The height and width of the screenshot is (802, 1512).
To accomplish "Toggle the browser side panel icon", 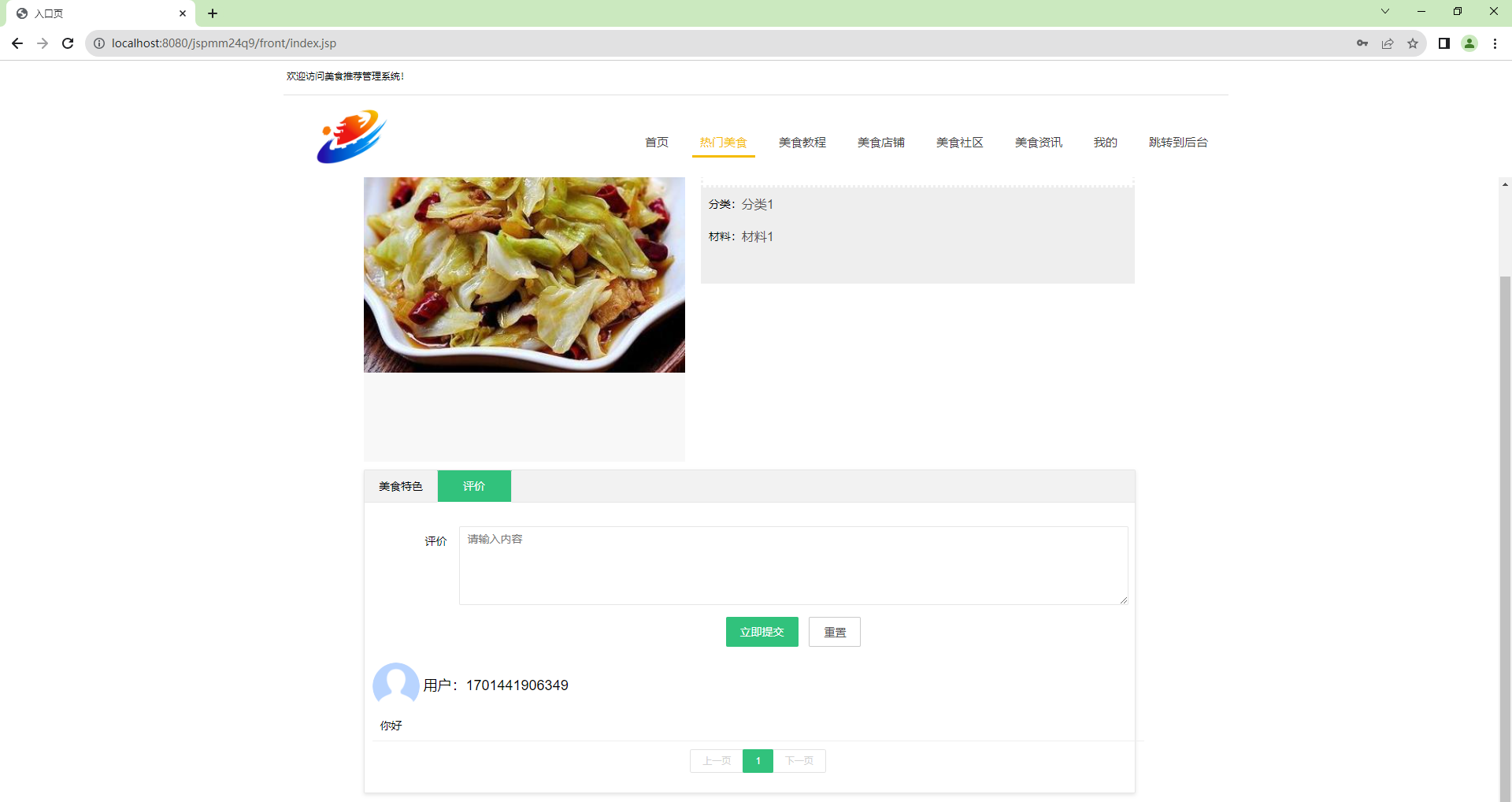I will click(x=1443, y=43).
